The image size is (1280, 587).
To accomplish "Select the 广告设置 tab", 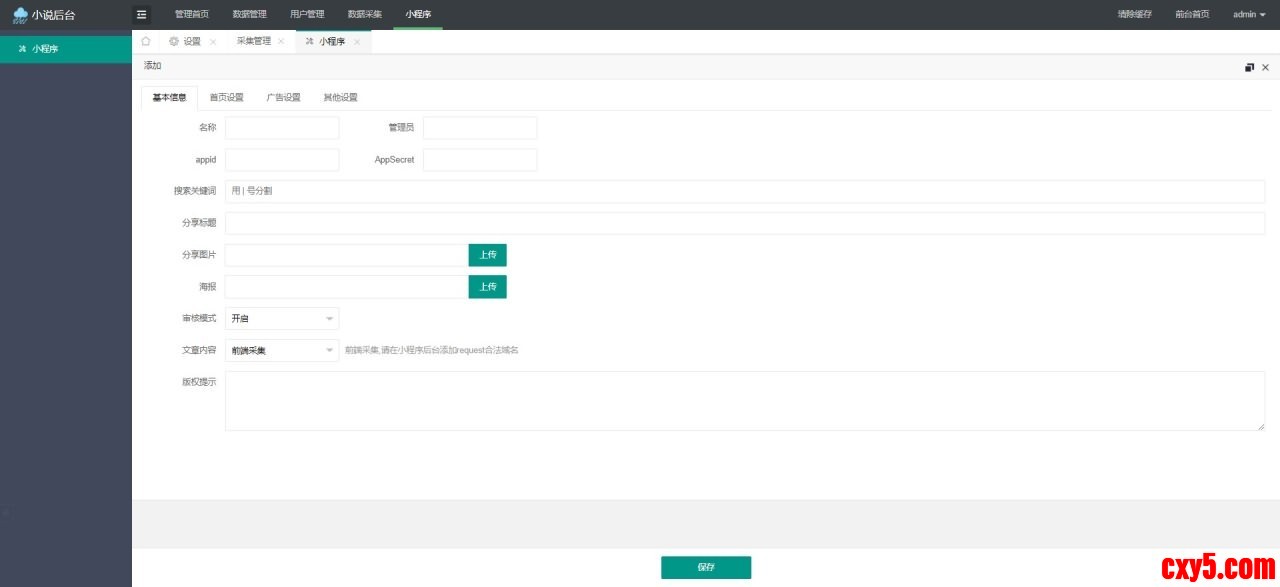I will (x=283, y=97).
